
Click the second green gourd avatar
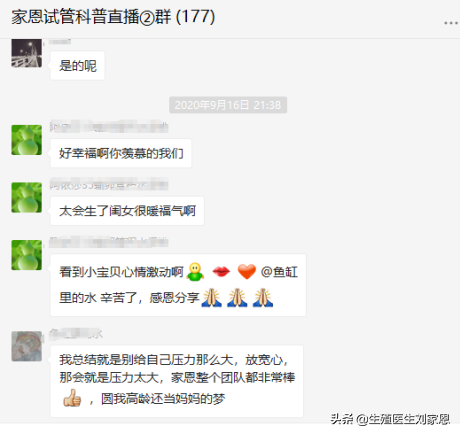tap(27, 197)
